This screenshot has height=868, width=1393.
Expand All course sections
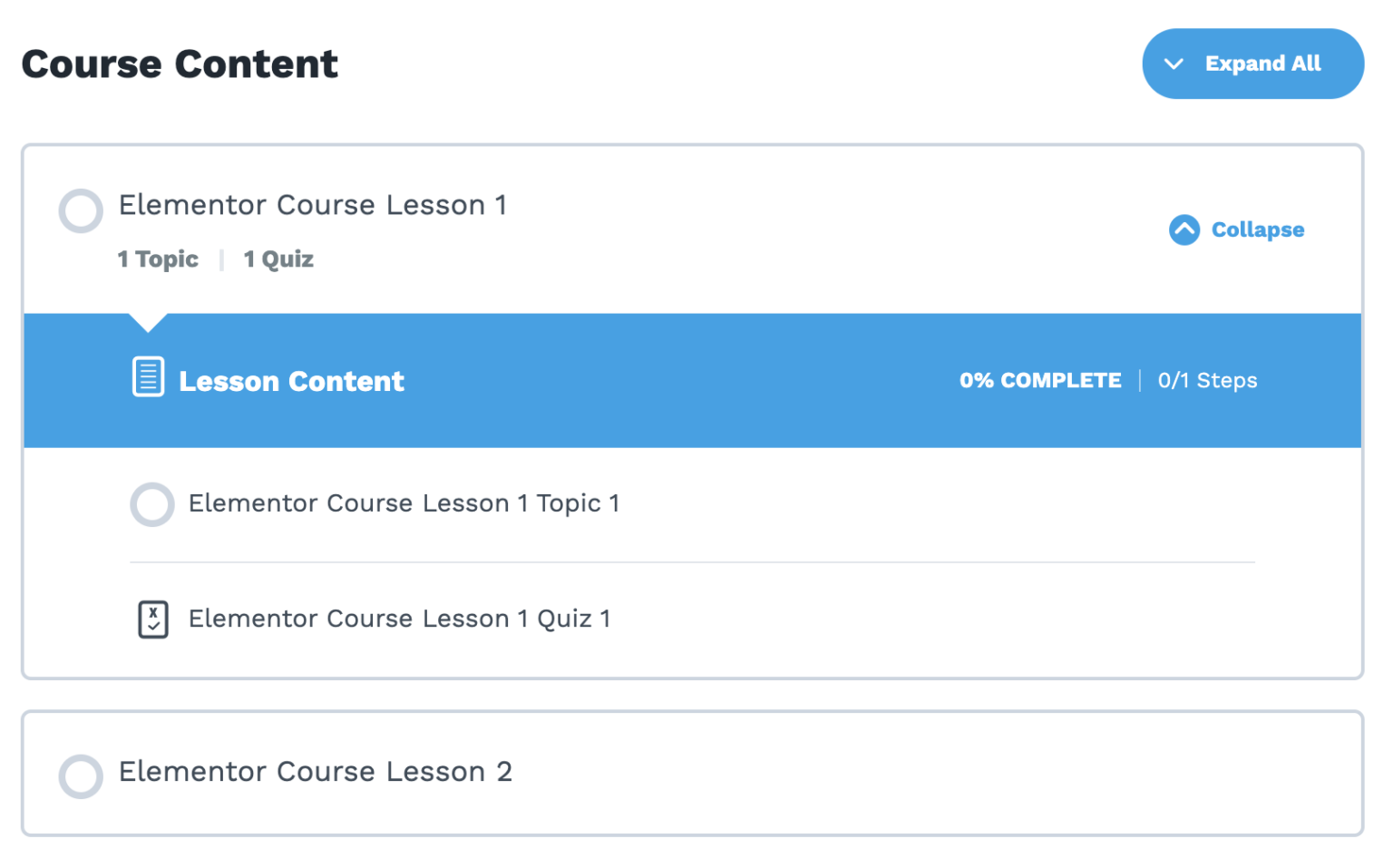pyautogui.click(x=1253, y=63)
